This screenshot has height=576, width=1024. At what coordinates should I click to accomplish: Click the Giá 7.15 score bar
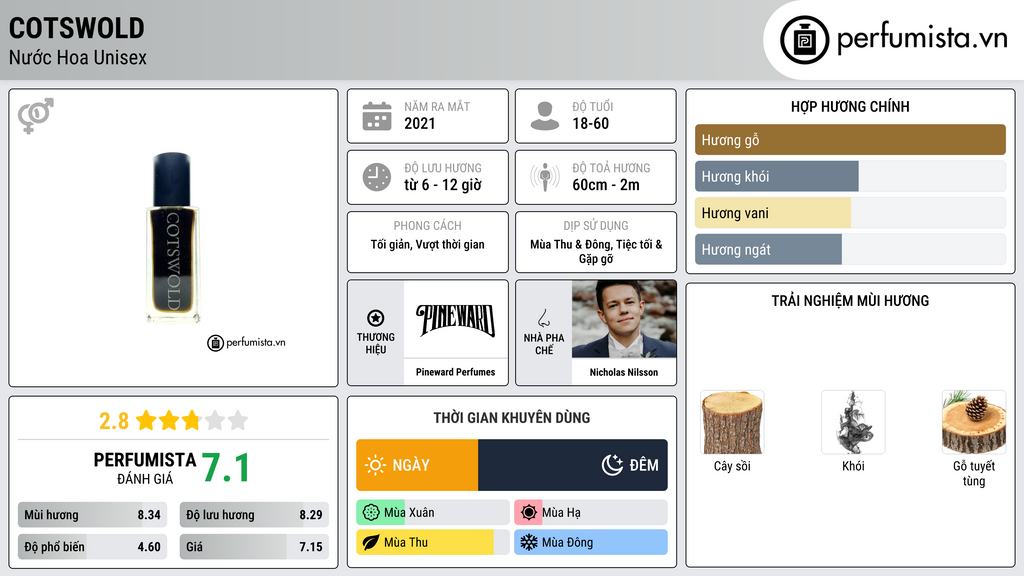254,547
